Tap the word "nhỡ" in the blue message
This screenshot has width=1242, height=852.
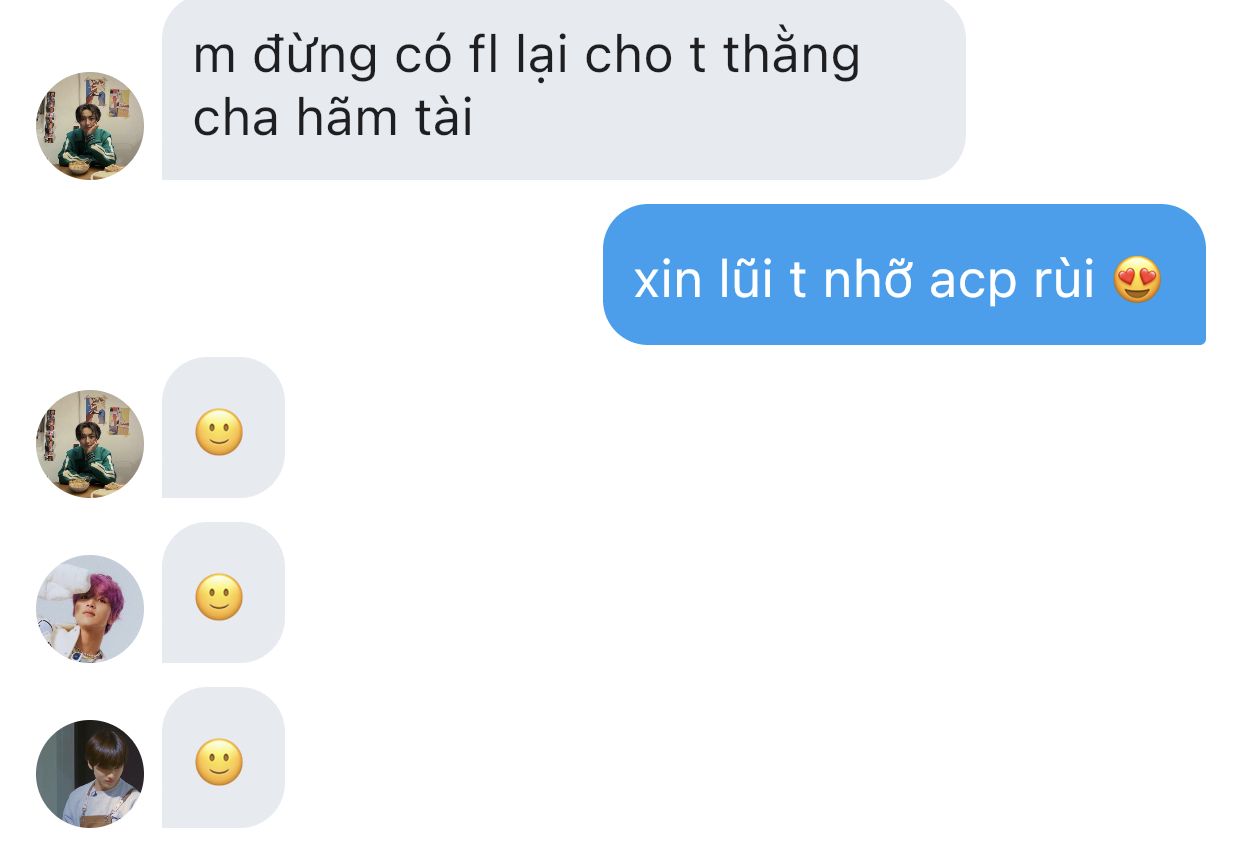tap(867, 279)
